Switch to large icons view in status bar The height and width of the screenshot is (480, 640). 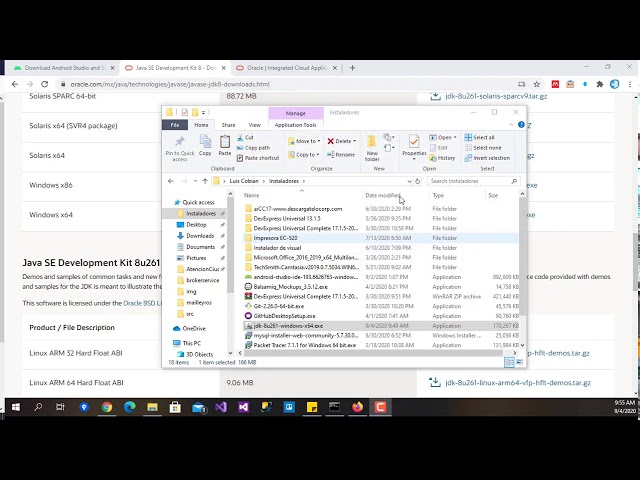[519, 362]
